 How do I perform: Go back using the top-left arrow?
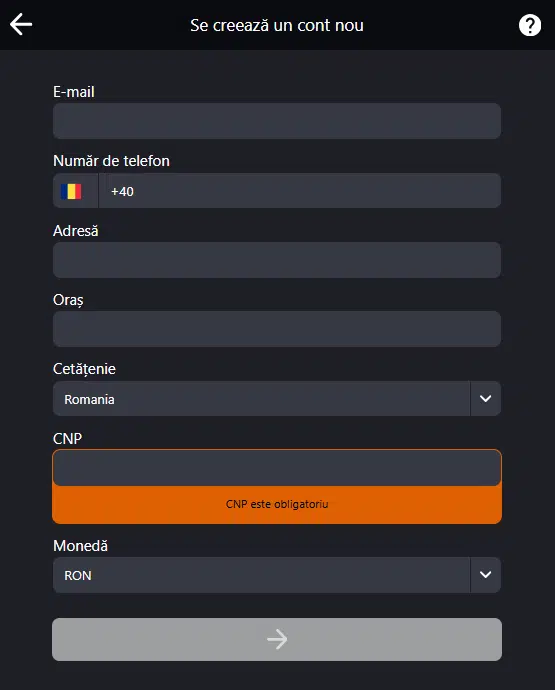click(x=21, y=24)
